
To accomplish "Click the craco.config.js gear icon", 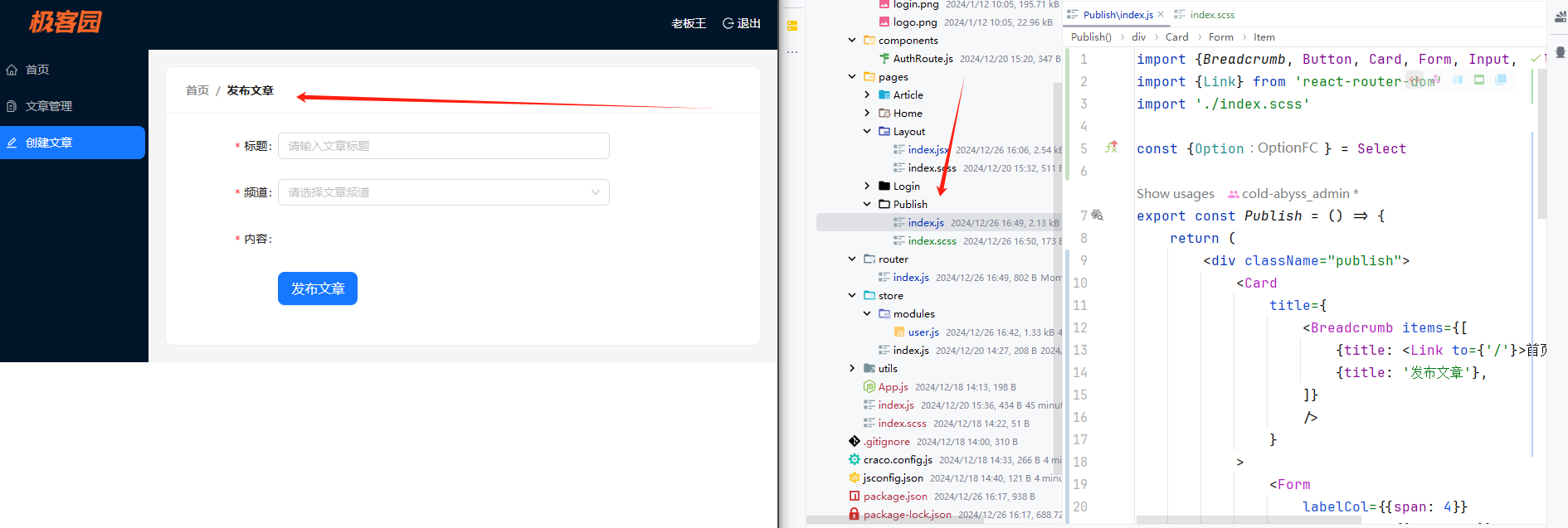I will point(855,460).
